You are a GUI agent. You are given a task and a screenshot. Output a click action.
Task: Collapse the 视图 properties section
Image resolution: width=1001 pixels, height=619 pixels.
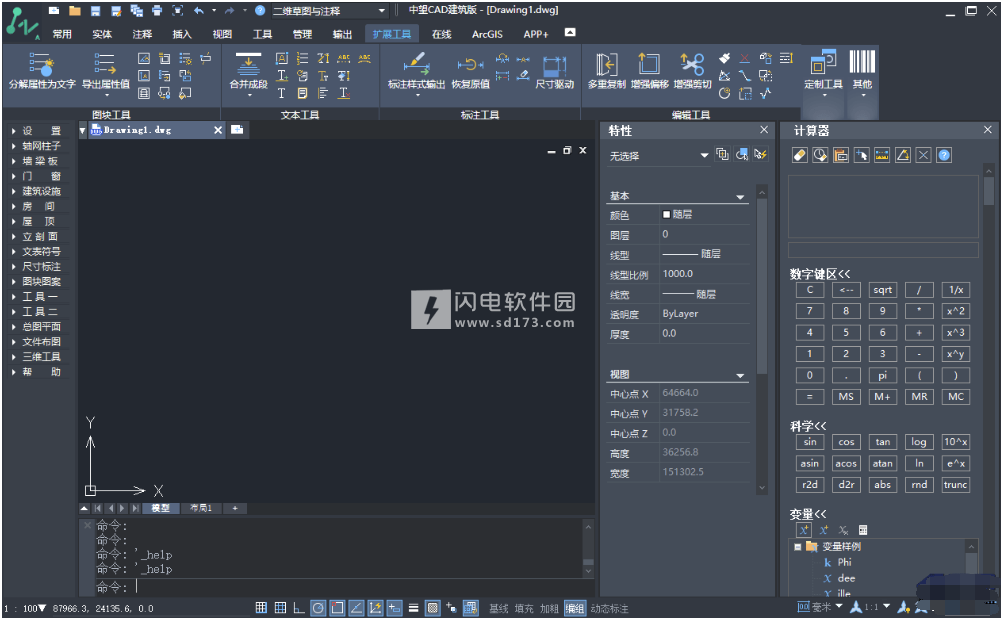740,375
